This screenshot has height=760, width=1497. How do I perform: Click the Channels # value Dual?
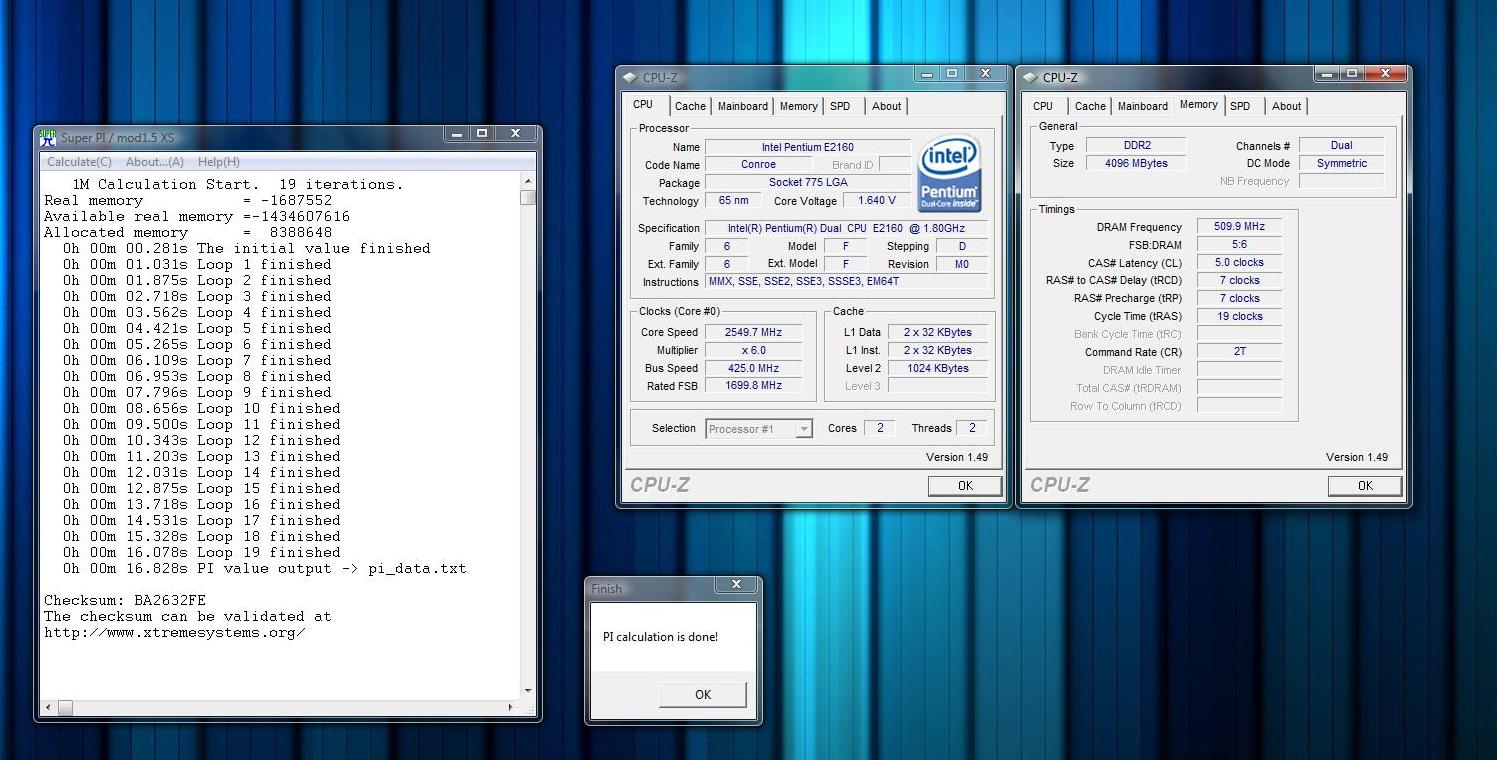[1341, 146]
